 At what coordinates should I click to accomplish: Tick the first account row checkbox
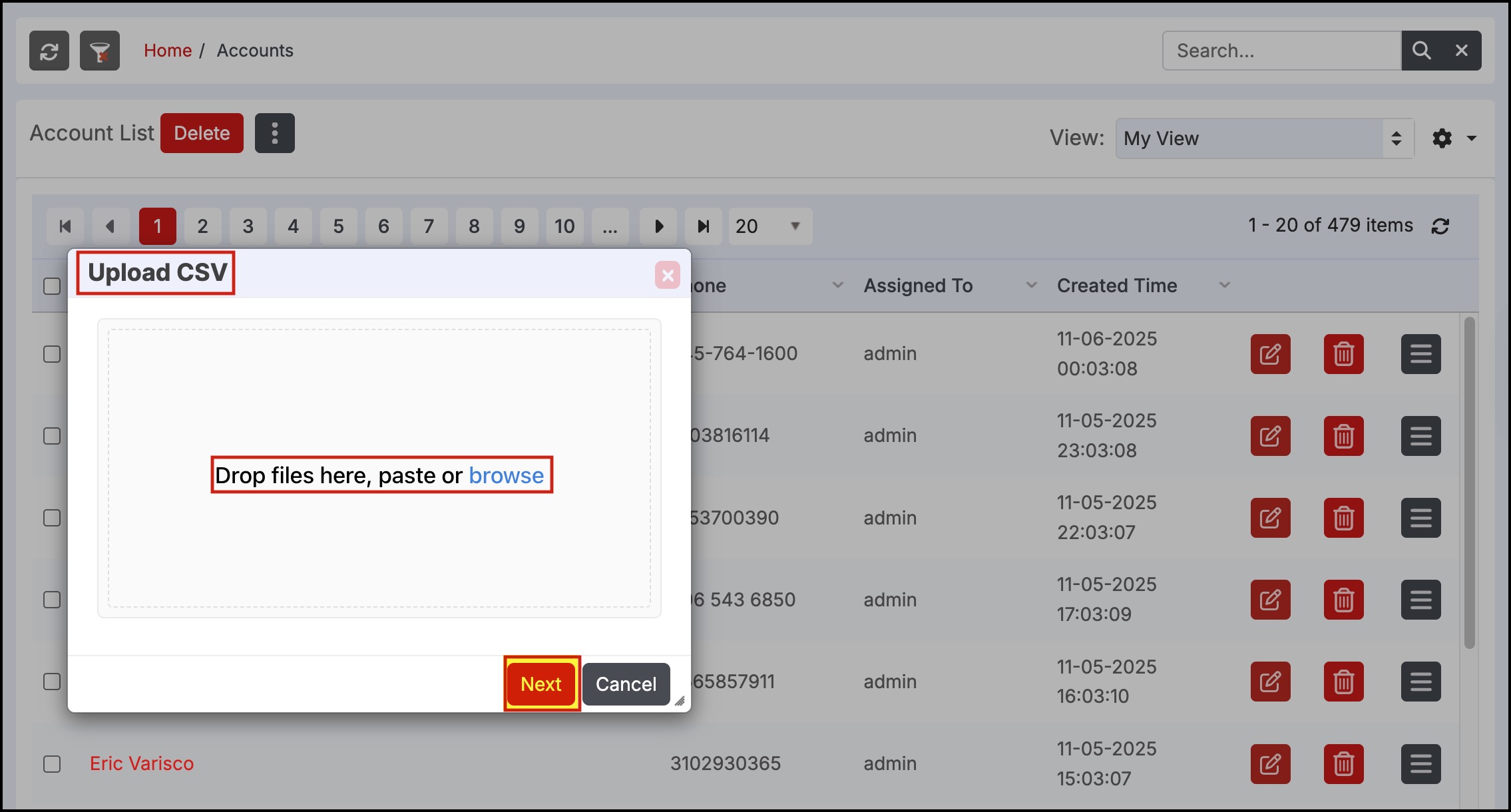click(52, 354)
